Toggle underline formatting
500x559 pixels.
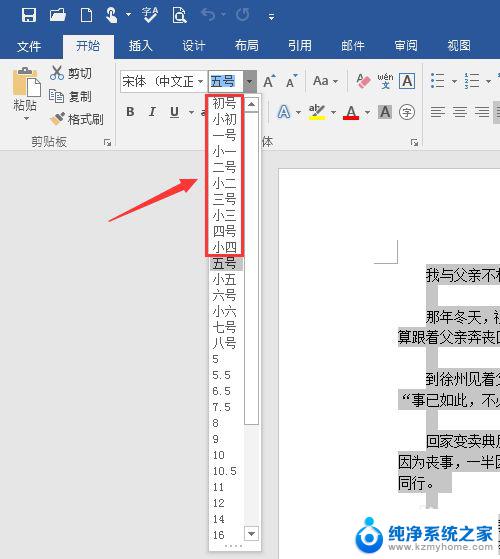tap(174, 112)
